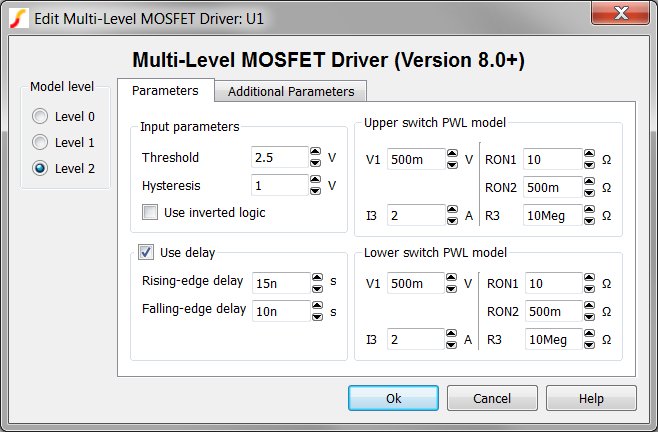
Task: Enable Use inverted logic checkbox
Action: (x=150, y=212)
